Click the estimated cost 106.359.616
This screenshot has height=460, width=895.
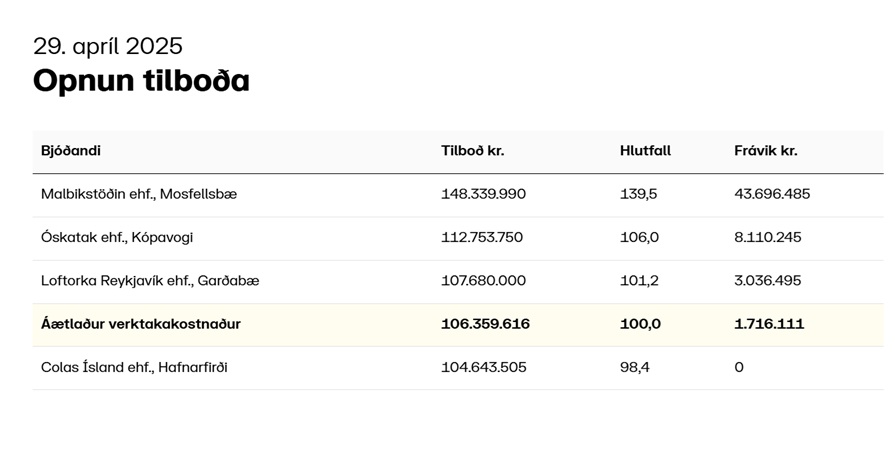point(485,324)
